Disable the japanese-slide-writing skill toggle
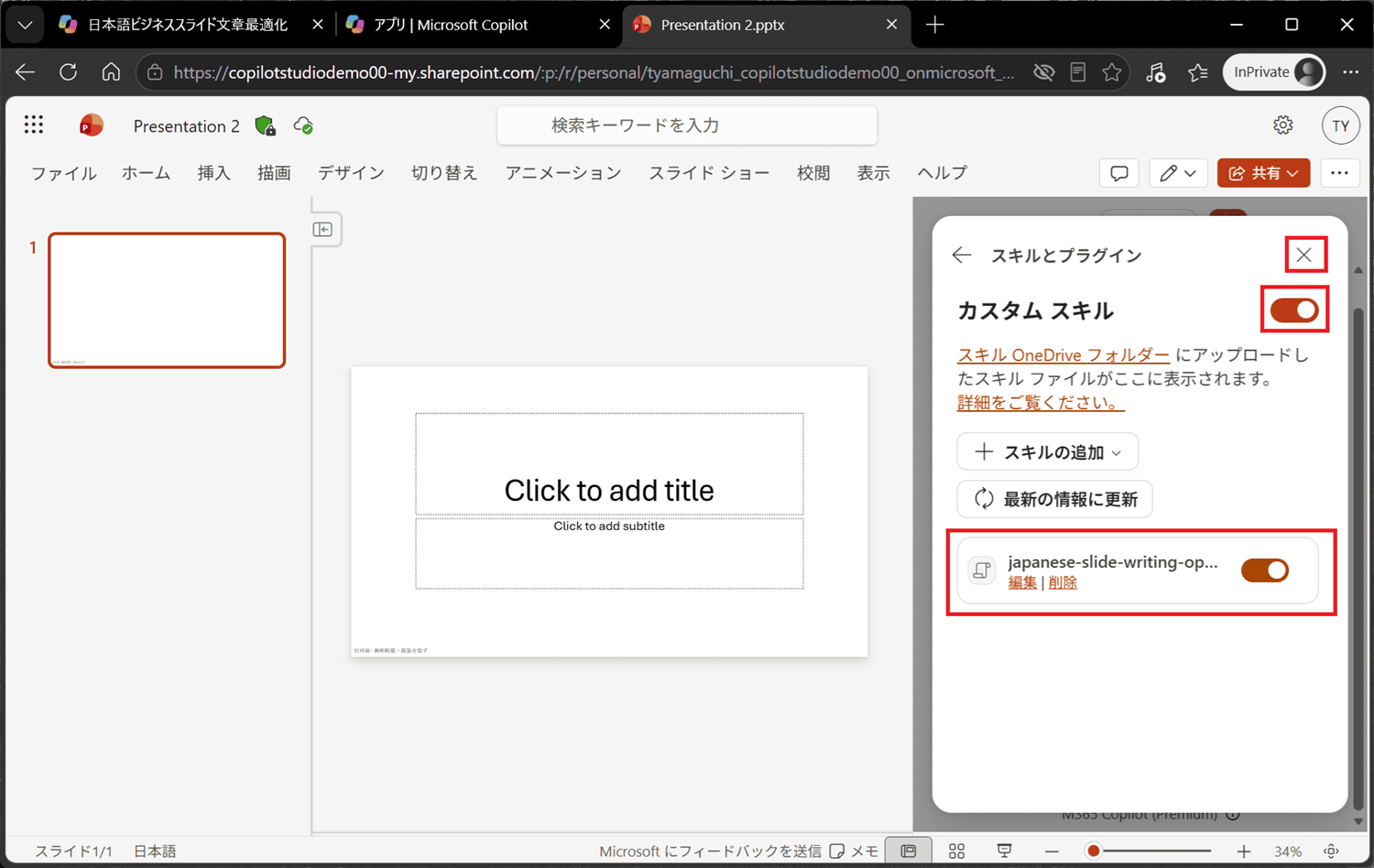Screen dimensions: 1374x868 pos(1265,570)
